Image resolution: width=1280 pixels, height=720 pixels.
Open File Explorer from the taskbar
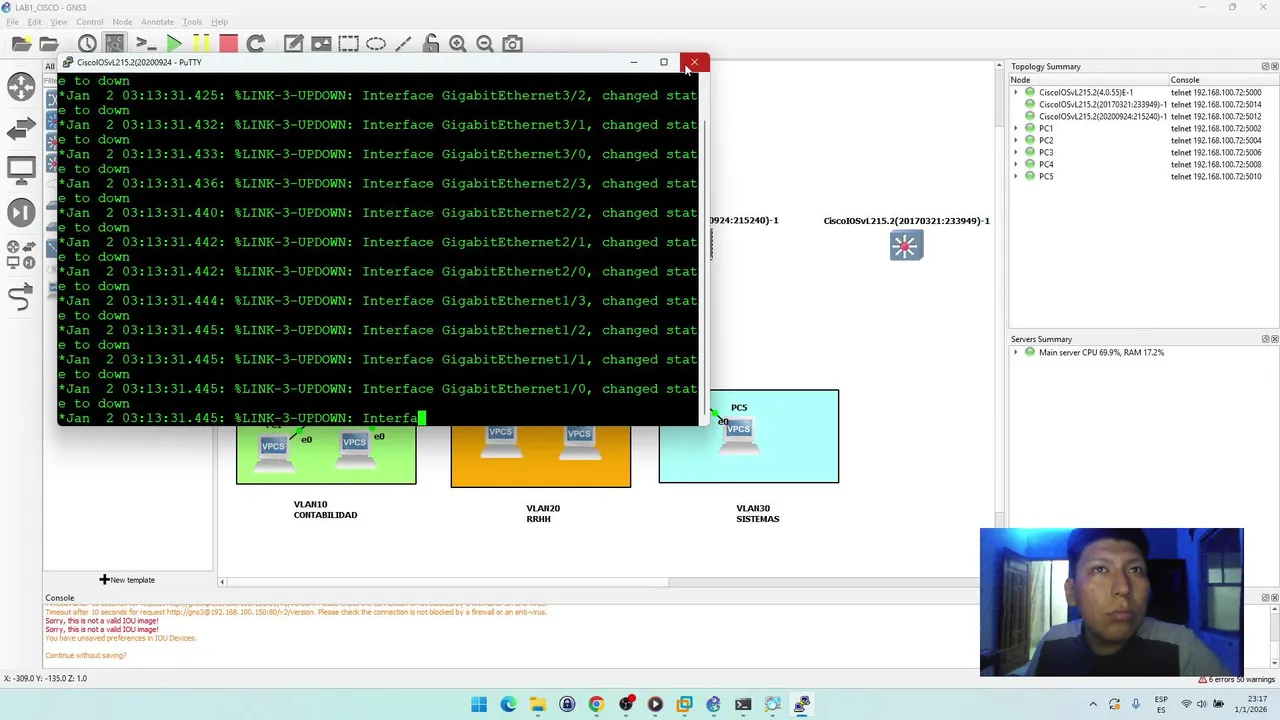(x=537, y=705)
